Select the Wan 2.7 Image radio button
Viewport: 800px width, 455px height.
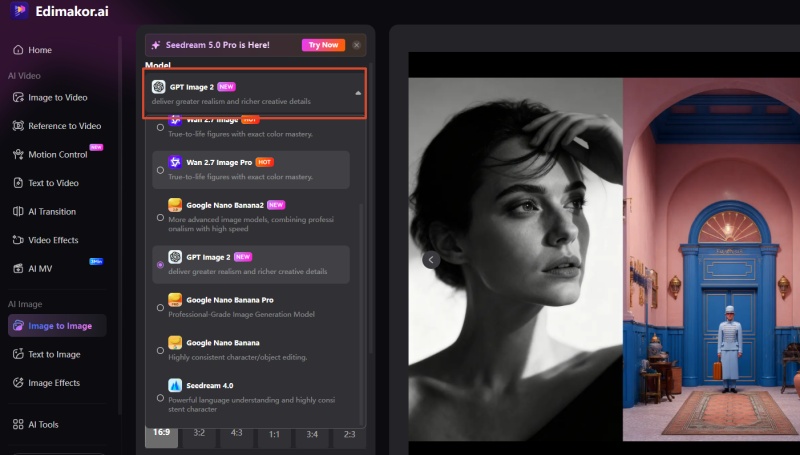point(160,128)
